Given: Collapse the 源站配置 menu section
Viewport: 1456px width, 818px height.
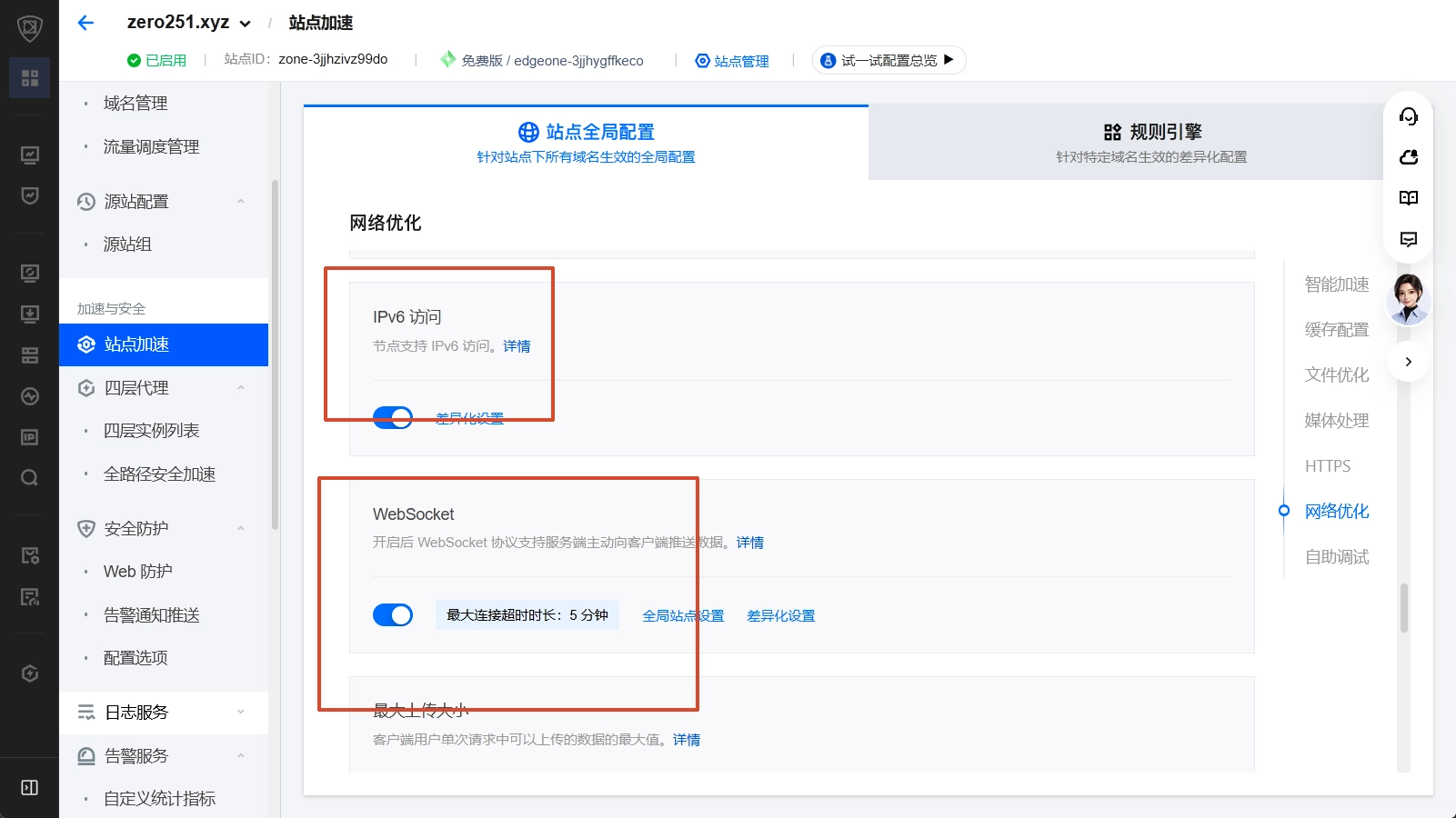Looking at the screenshot, I should tap(241, 201).
